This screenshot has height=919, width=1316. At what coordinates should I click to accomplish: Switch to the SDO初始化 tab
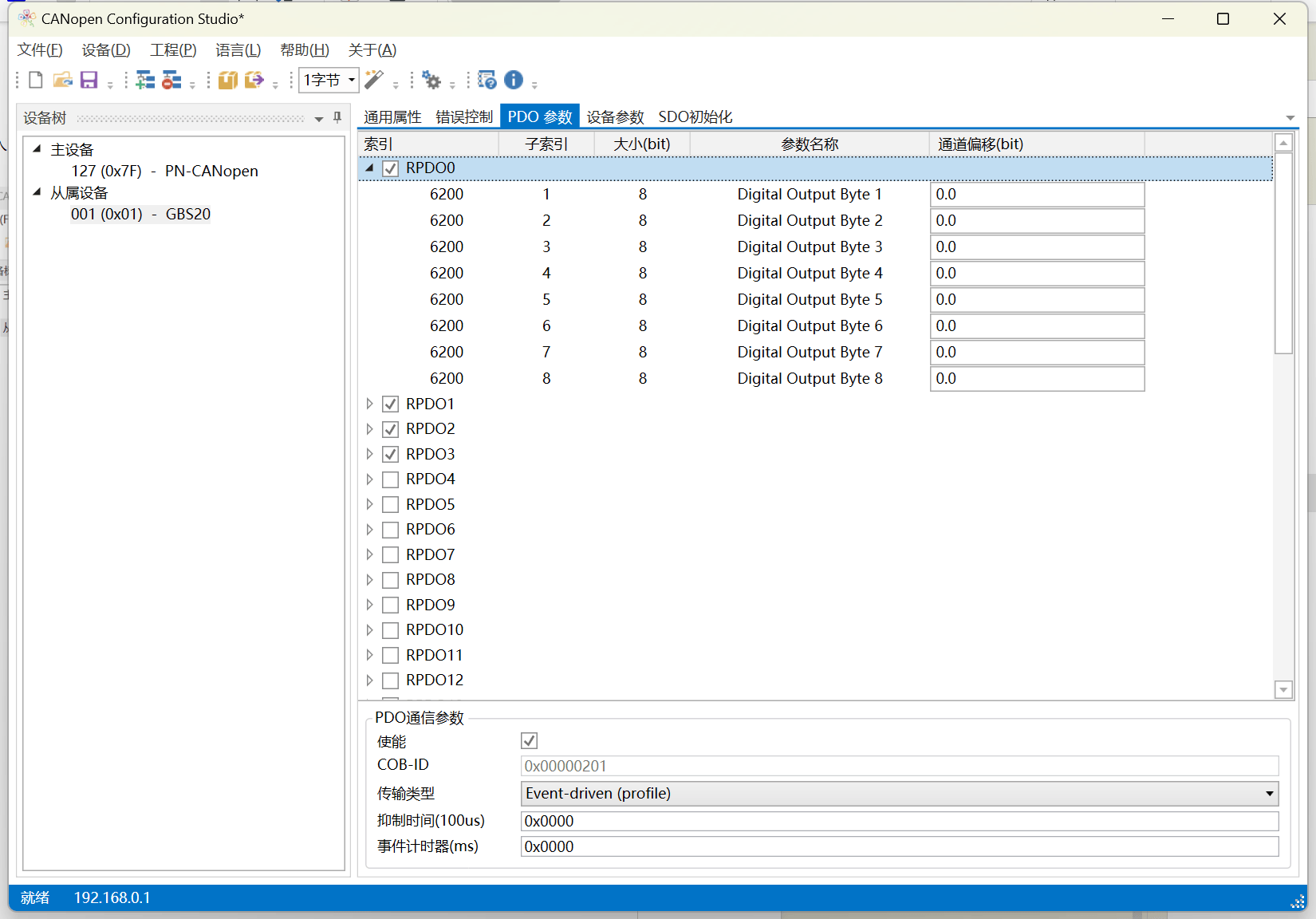coord(695,116)
